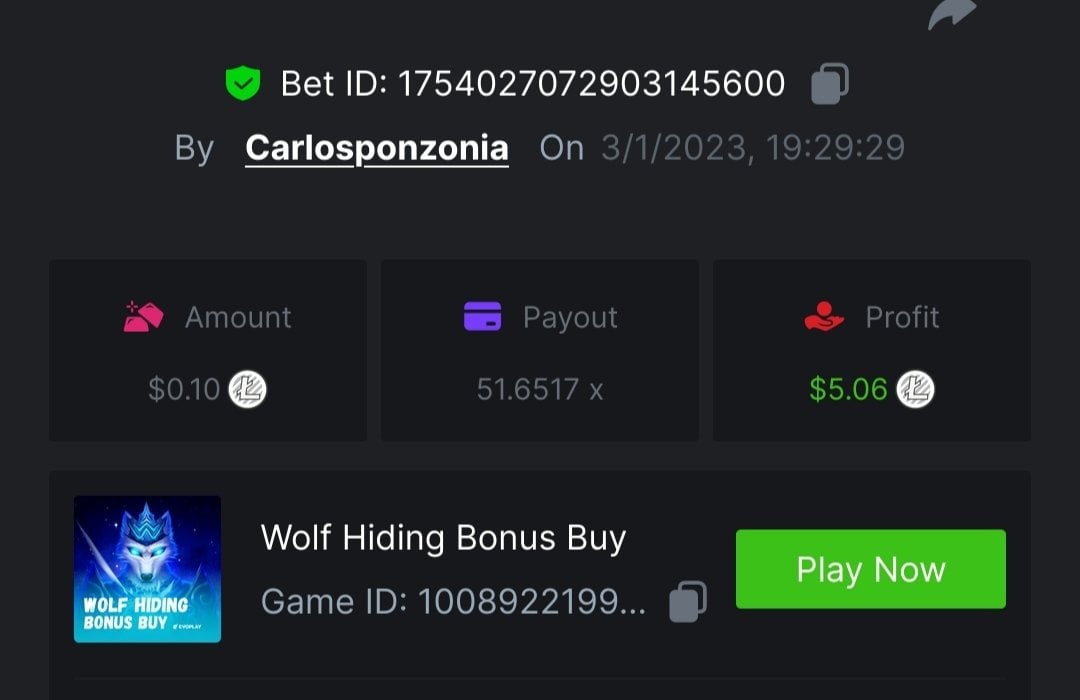This screenshot has width=1080, height=700.
Task: Click the 51.6517 x payout value
Action: point(540,389)
